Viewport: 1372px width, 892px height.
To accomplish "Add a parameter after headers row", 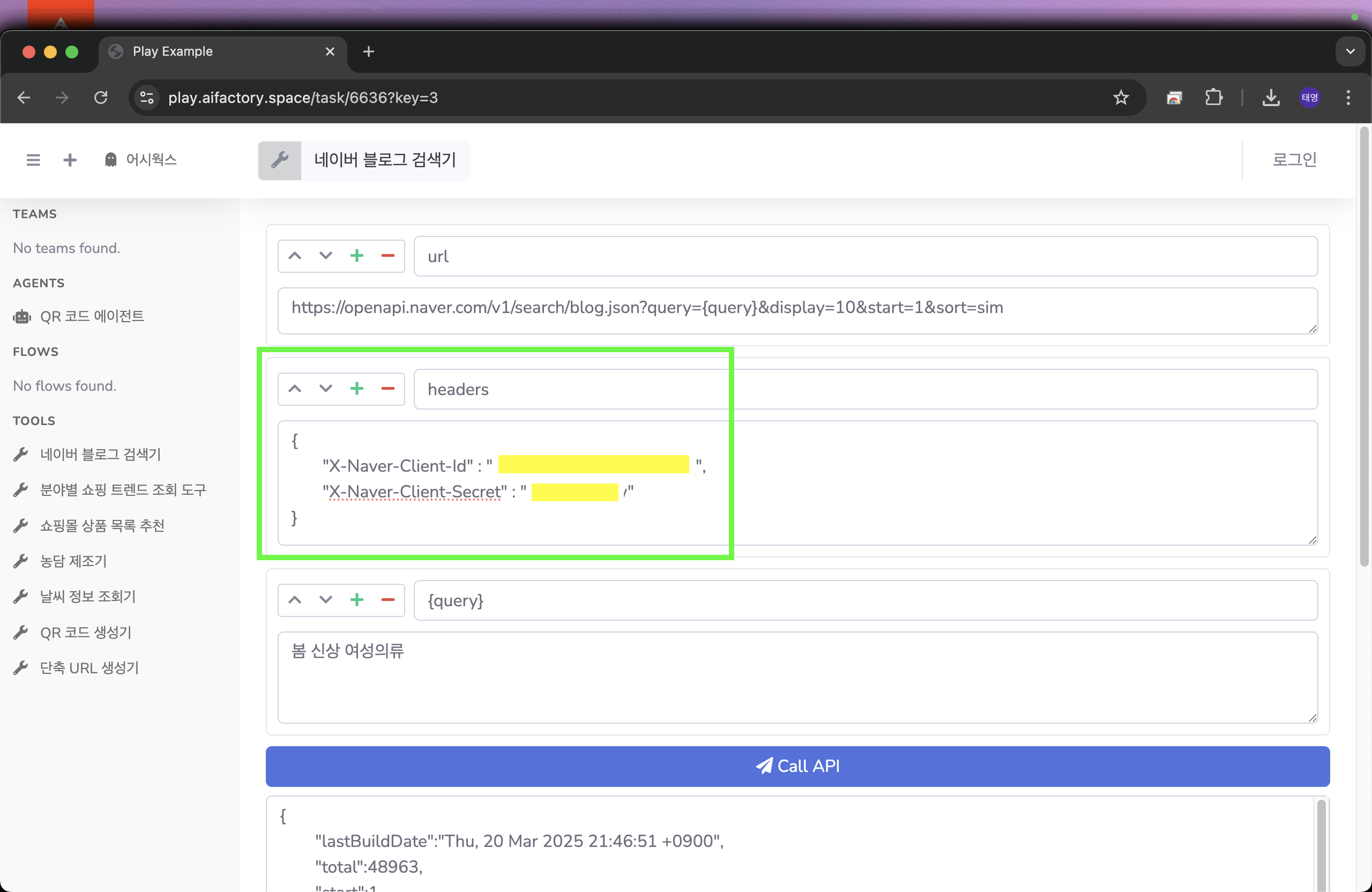I will tap(357, 389).
